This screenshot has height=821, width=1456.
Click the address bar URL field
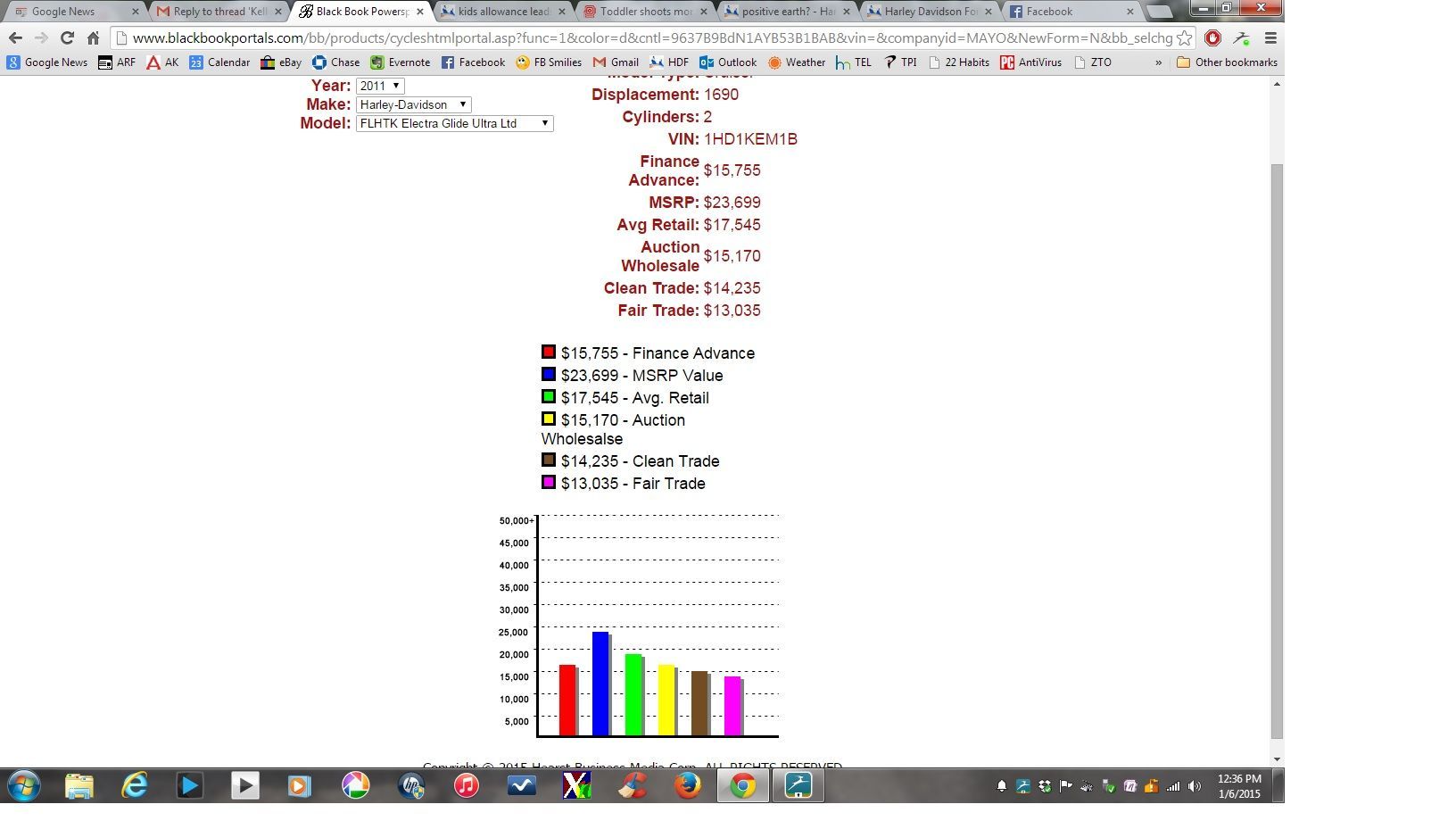click(651, 38)
